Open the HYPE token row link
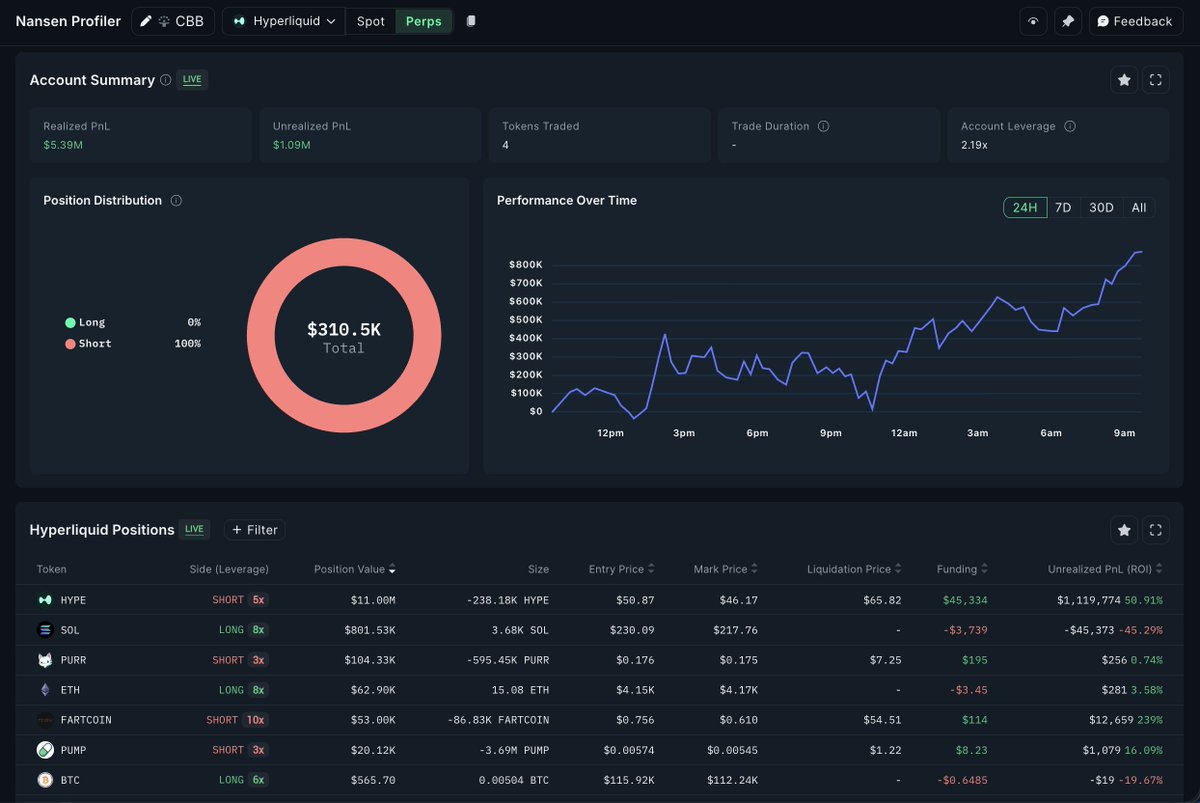The width and height of the screenshot is (1200, 803). pyautogui.click(x=73, y=600)
